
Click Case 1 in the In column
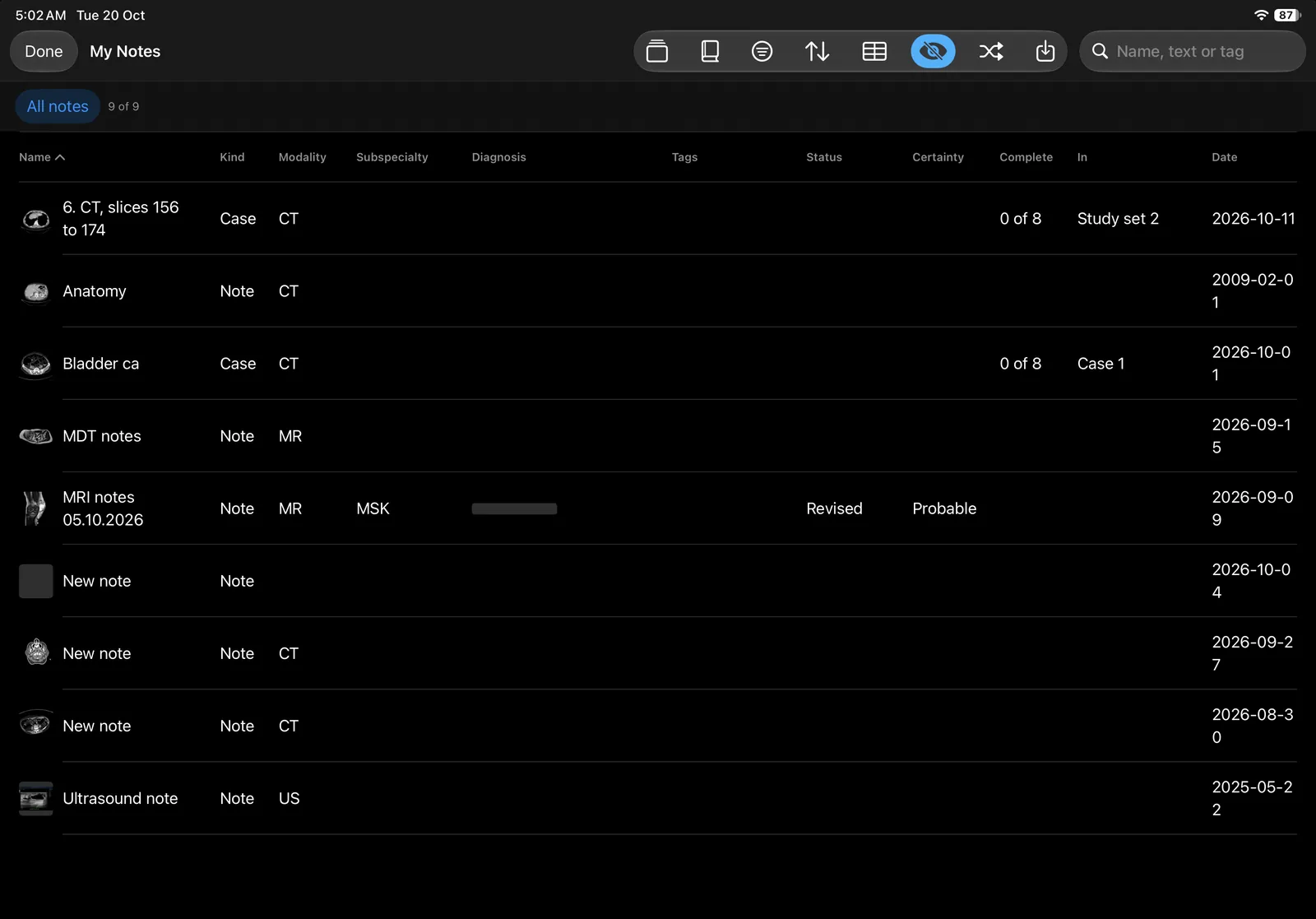[1101, 364]
